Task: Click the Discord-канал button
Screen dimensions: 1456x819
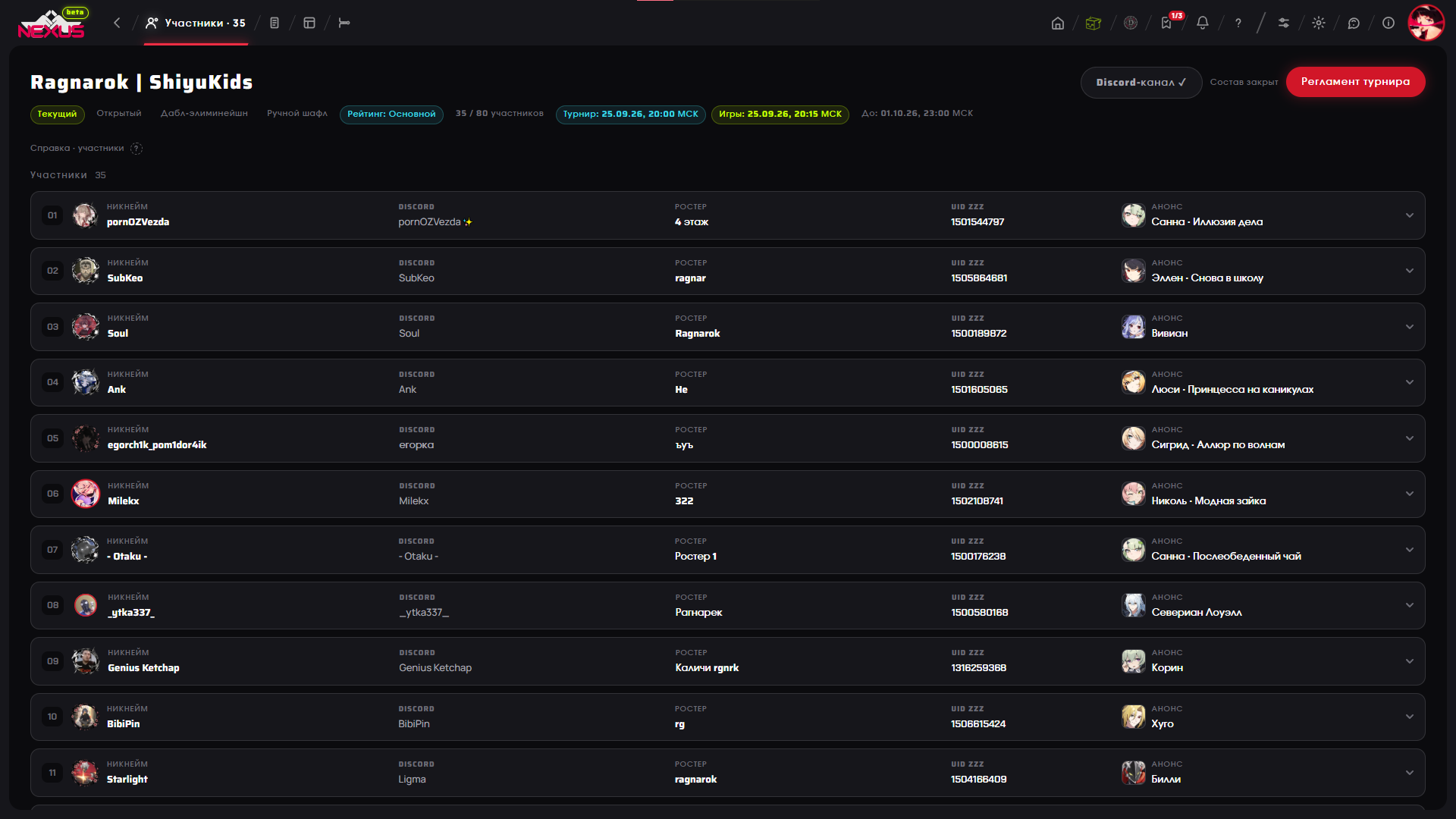Action: (1141, 82)
